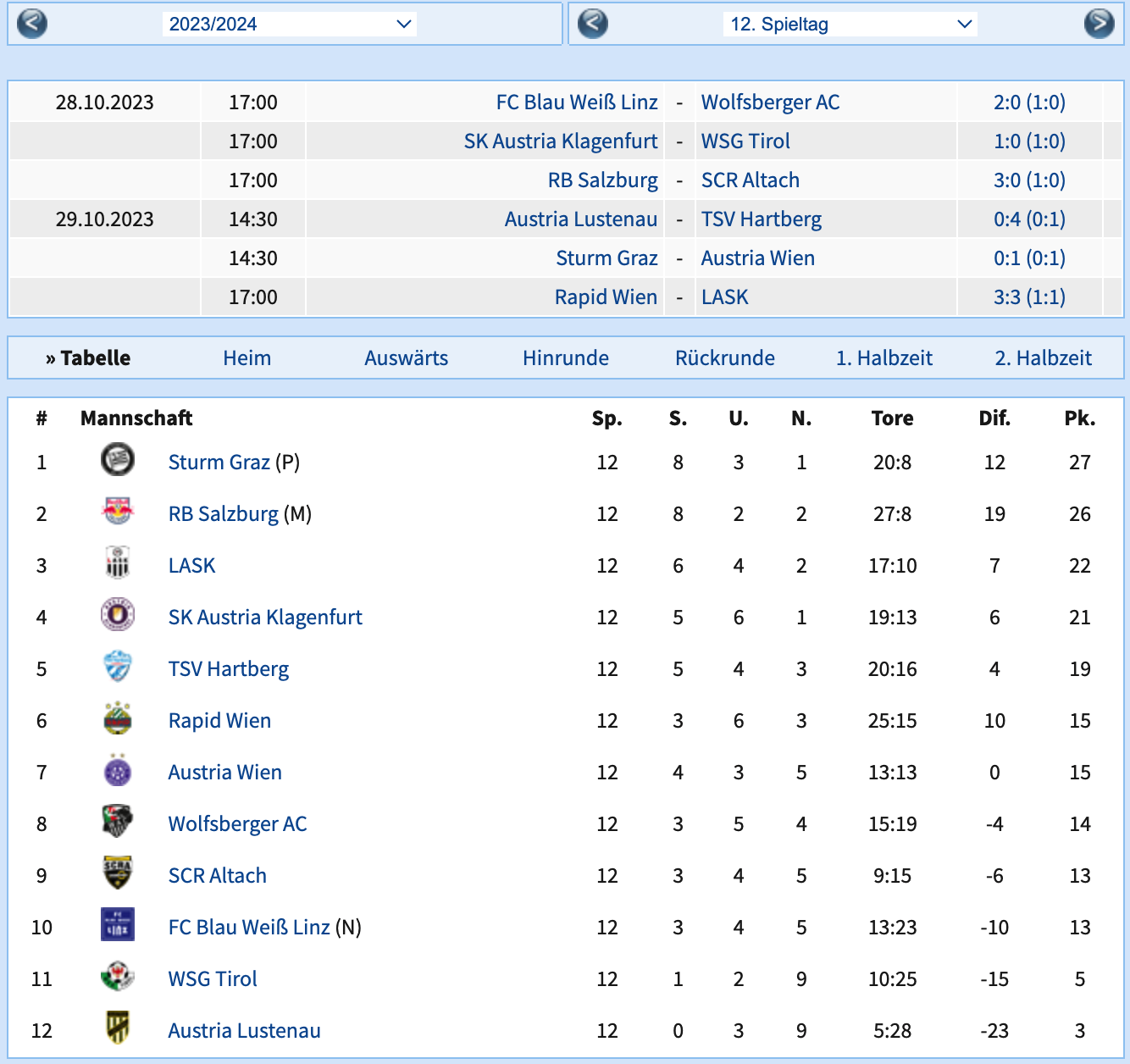Screen dimensions: 1130x1064
Task: Select the Tabelle tab
Action: click(x=88, y=358)
